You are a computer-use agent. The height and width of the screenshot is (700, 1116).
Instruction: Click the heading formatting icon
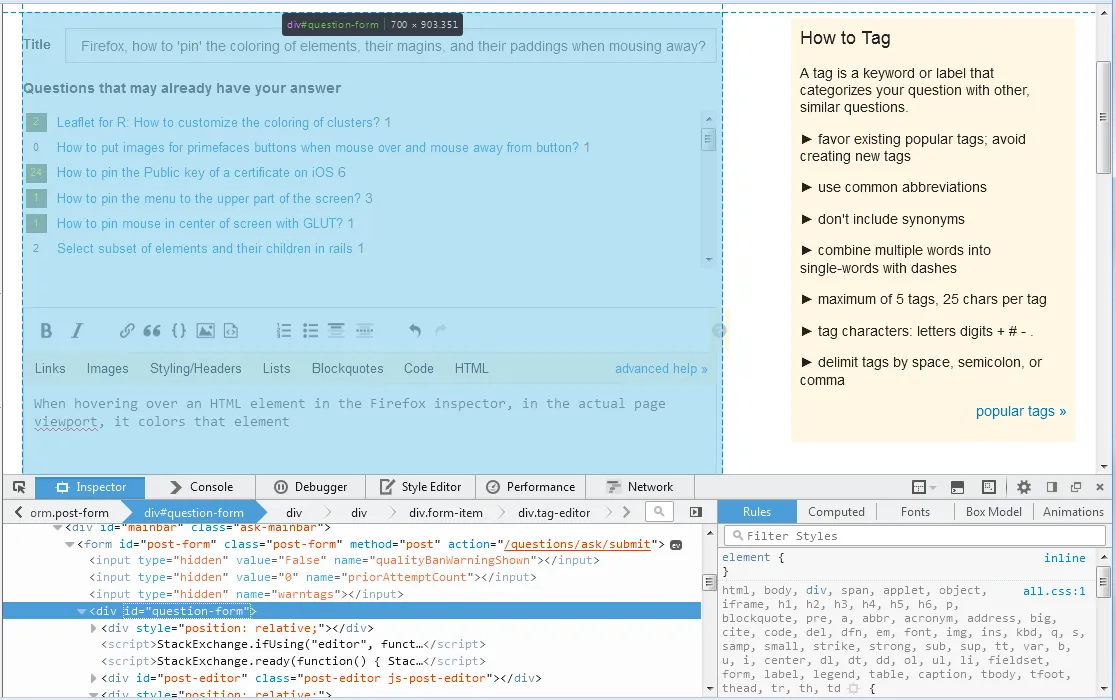[x=336, y=330]
